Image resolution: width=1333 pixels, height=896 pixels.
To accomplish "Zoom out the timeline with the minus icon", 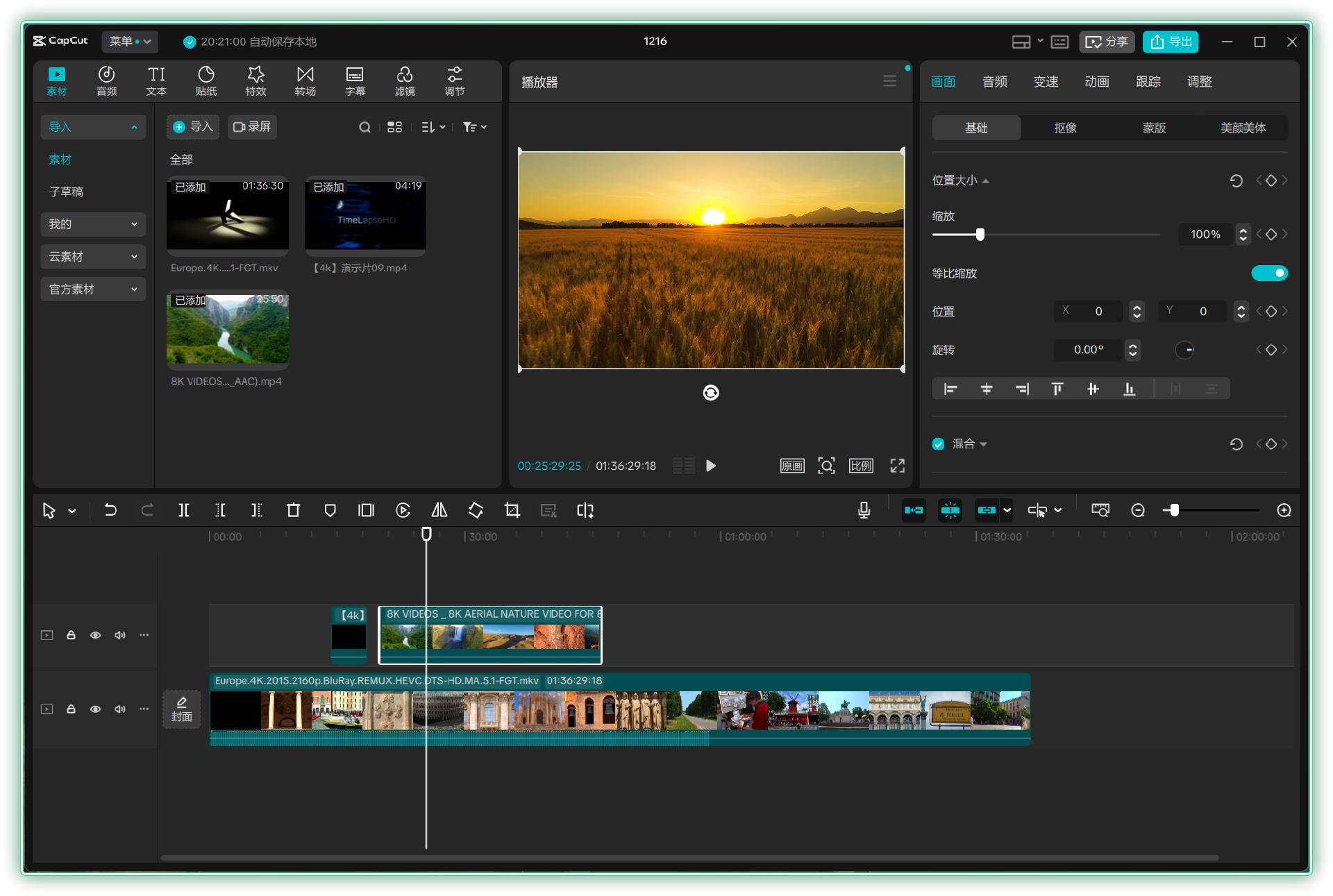I will click(x=1137, y=510).
